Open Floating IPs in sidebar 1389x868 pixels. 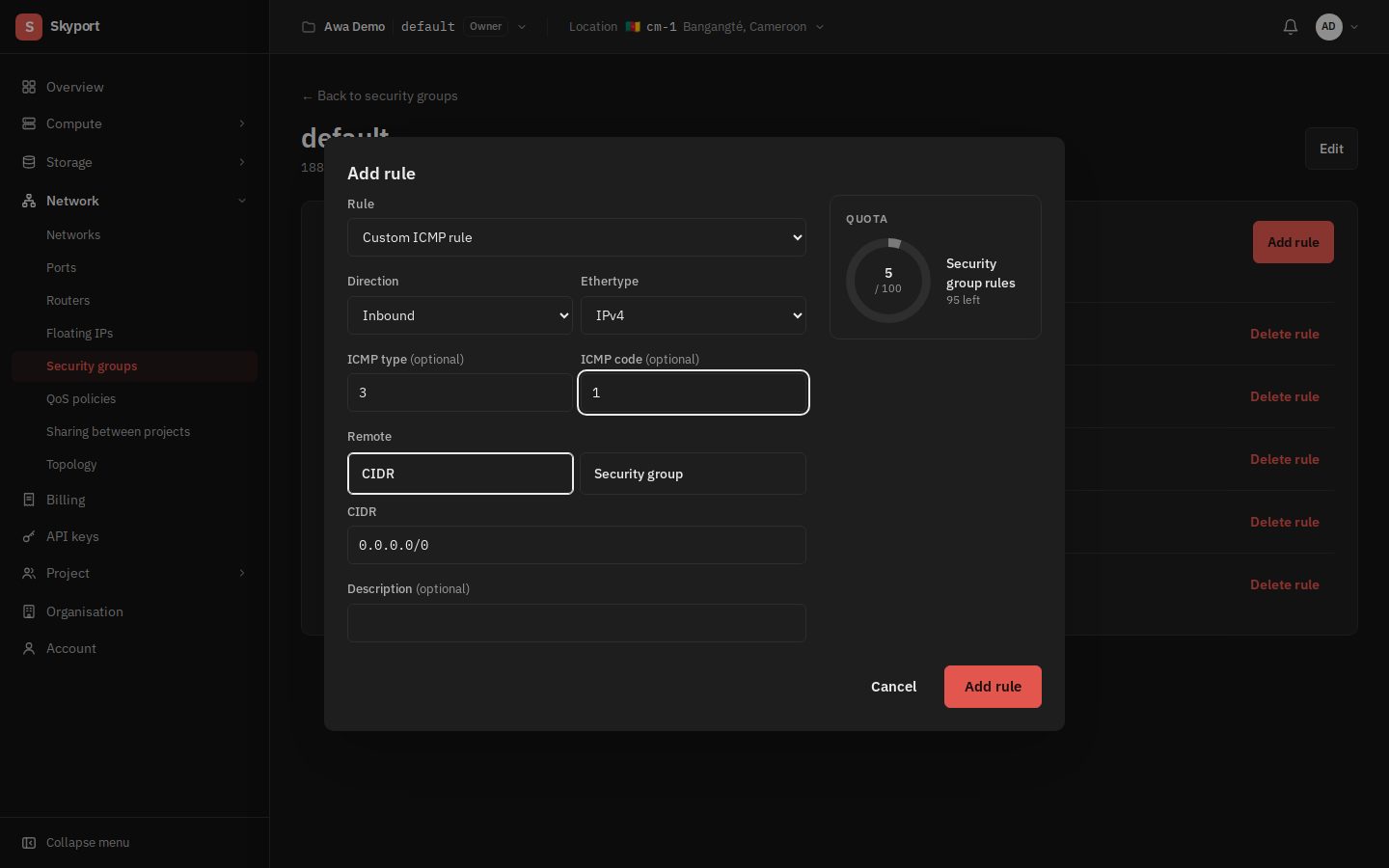click(x=79, y=333)
